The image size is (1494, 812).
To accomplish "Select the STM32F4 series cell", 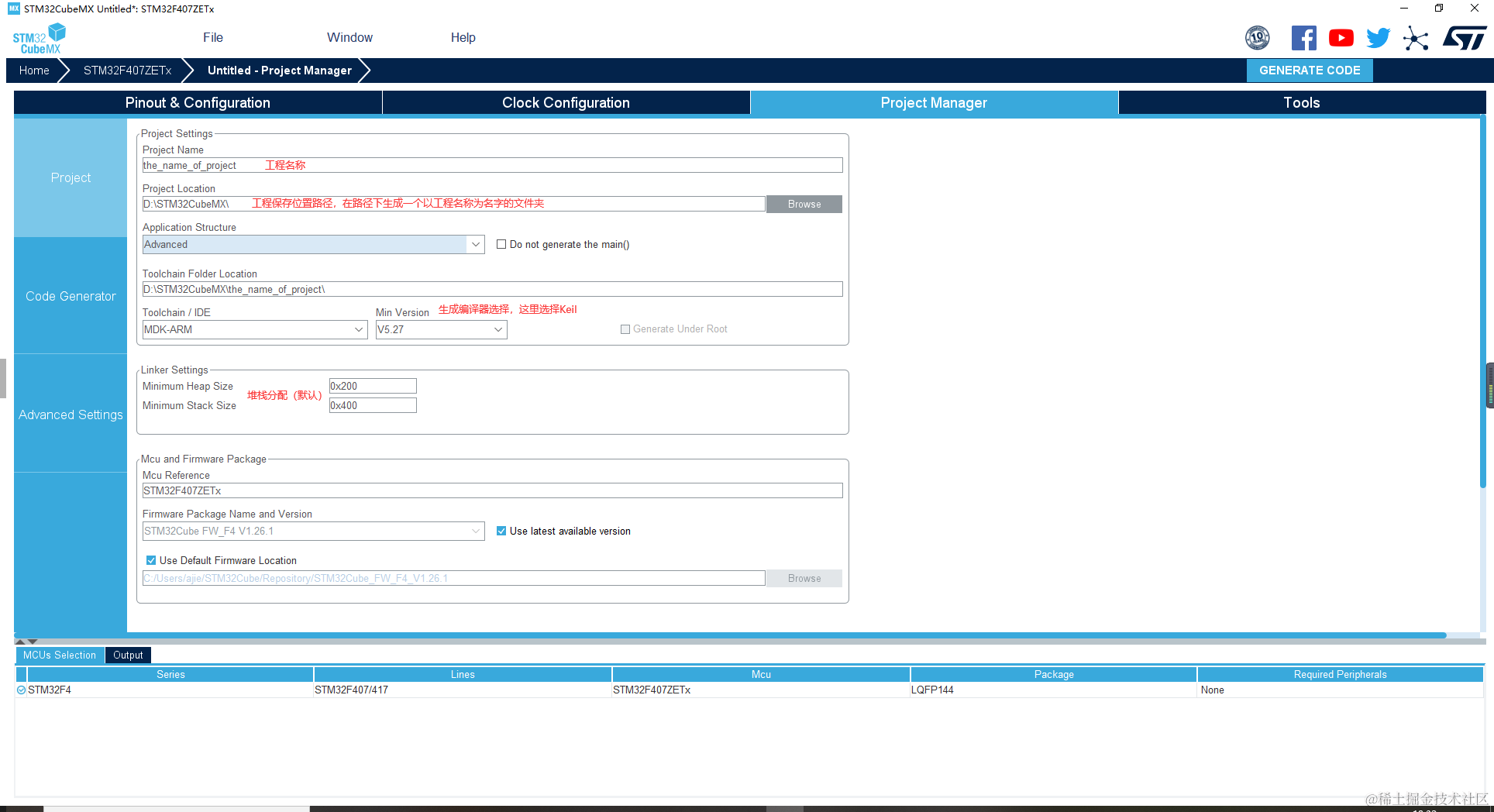I will pyautogui.click(x=170, y=690).
